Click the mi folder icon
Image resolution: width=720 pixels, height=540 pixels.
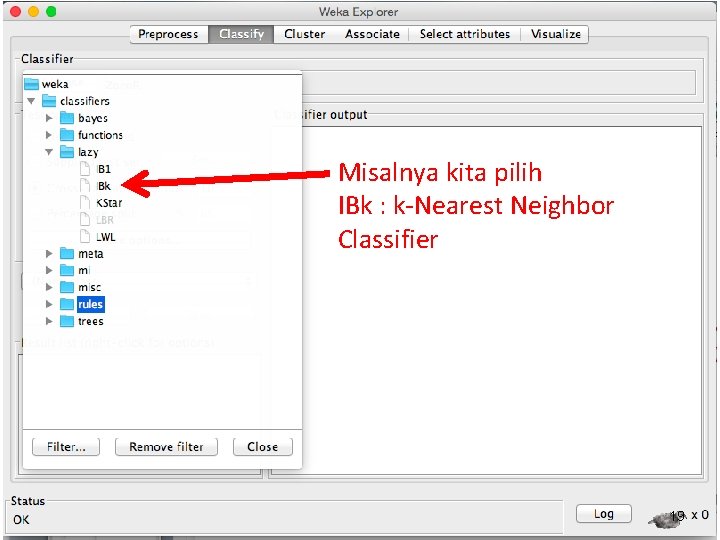(67, 270)
